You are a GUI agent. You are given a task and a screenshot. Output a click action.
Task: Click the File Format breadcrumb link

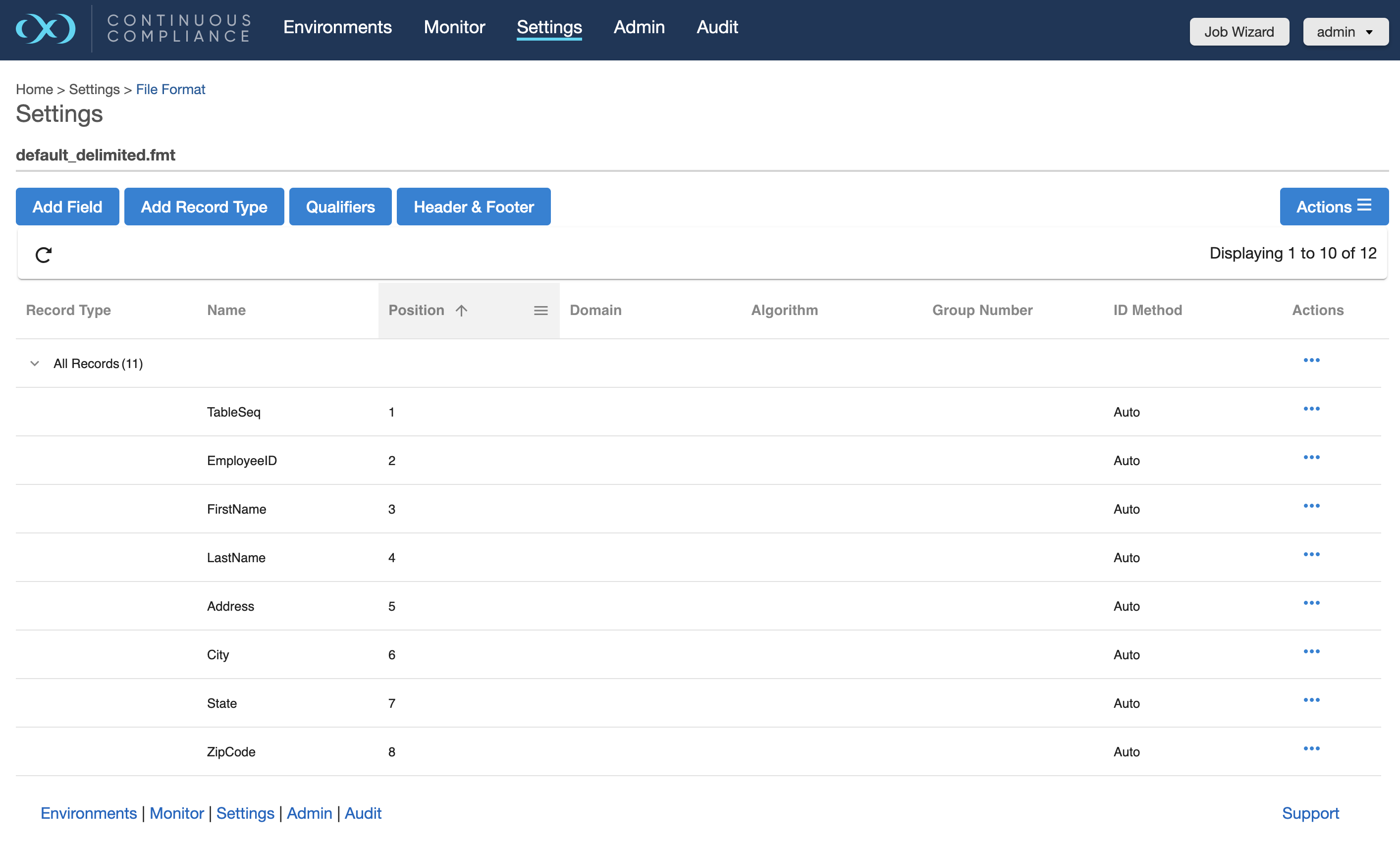click(x=170, y=89)
